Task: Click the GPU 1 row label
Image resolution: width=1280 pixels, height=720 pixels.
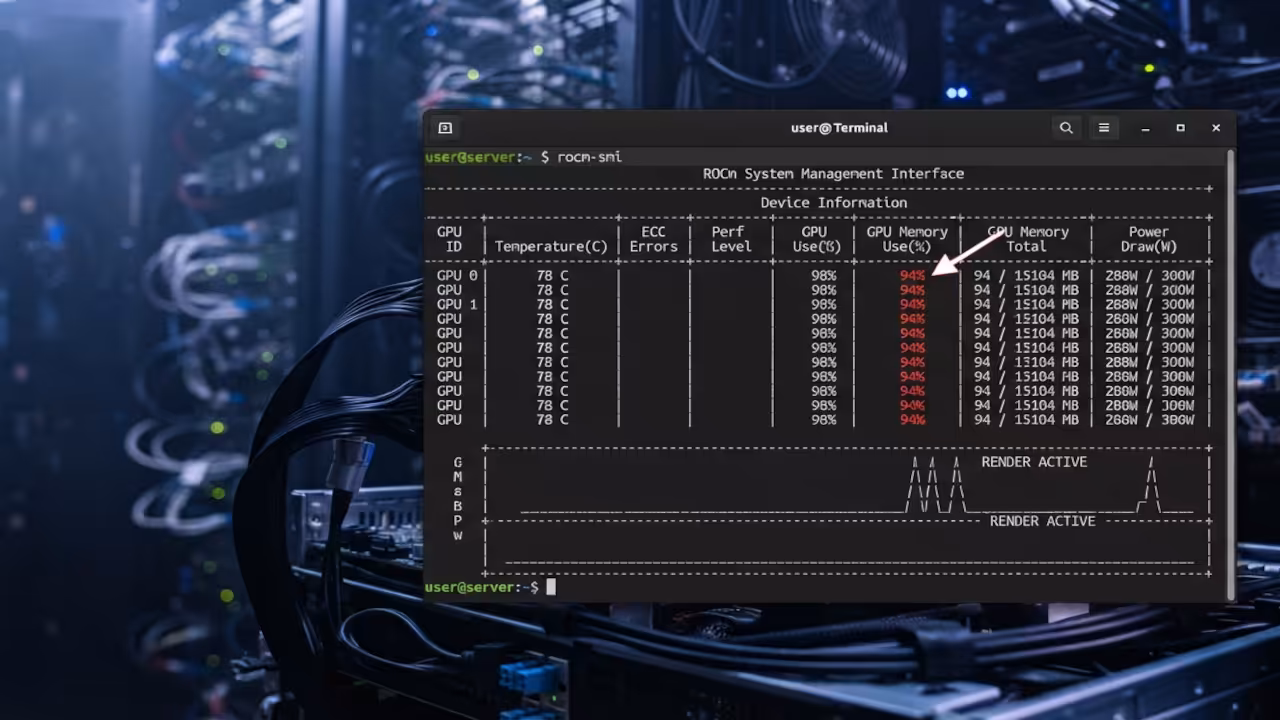Action: (456, 305)
